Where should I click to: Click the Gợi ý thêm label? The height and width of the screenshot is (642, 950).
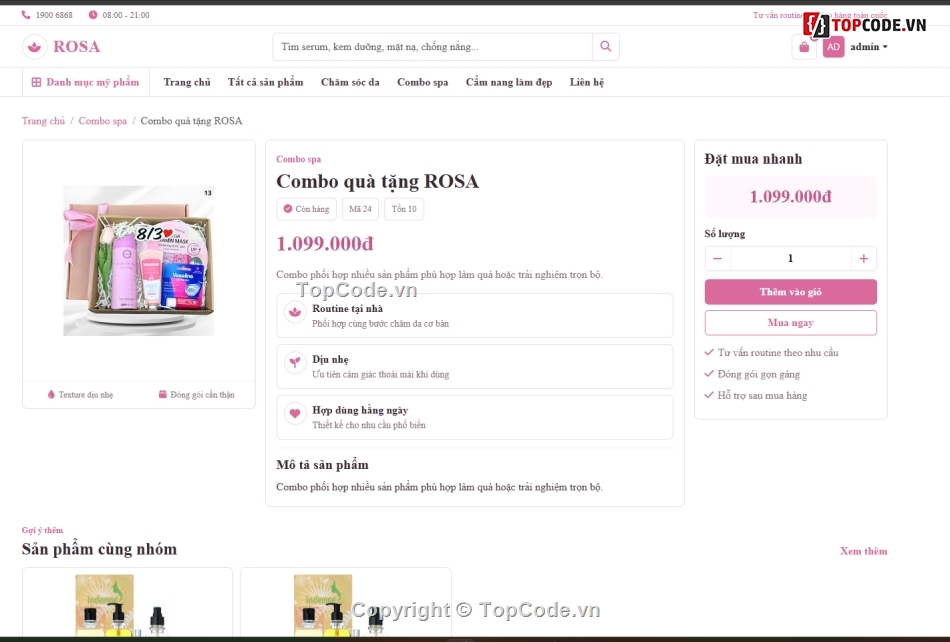(x=42, y=530)
